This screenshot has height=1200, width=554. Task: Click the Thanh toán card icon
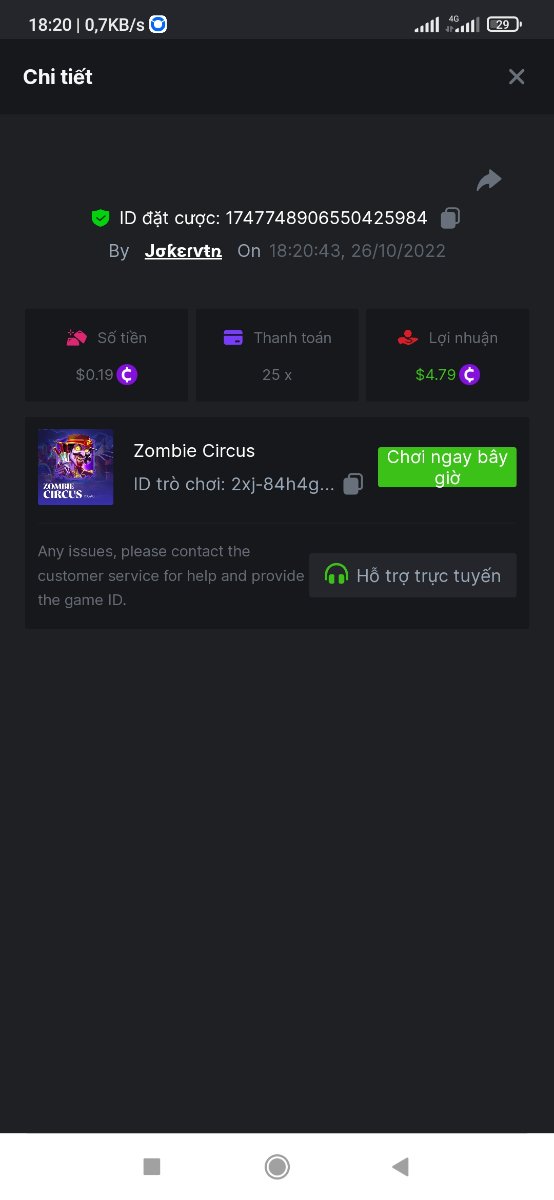233,338
